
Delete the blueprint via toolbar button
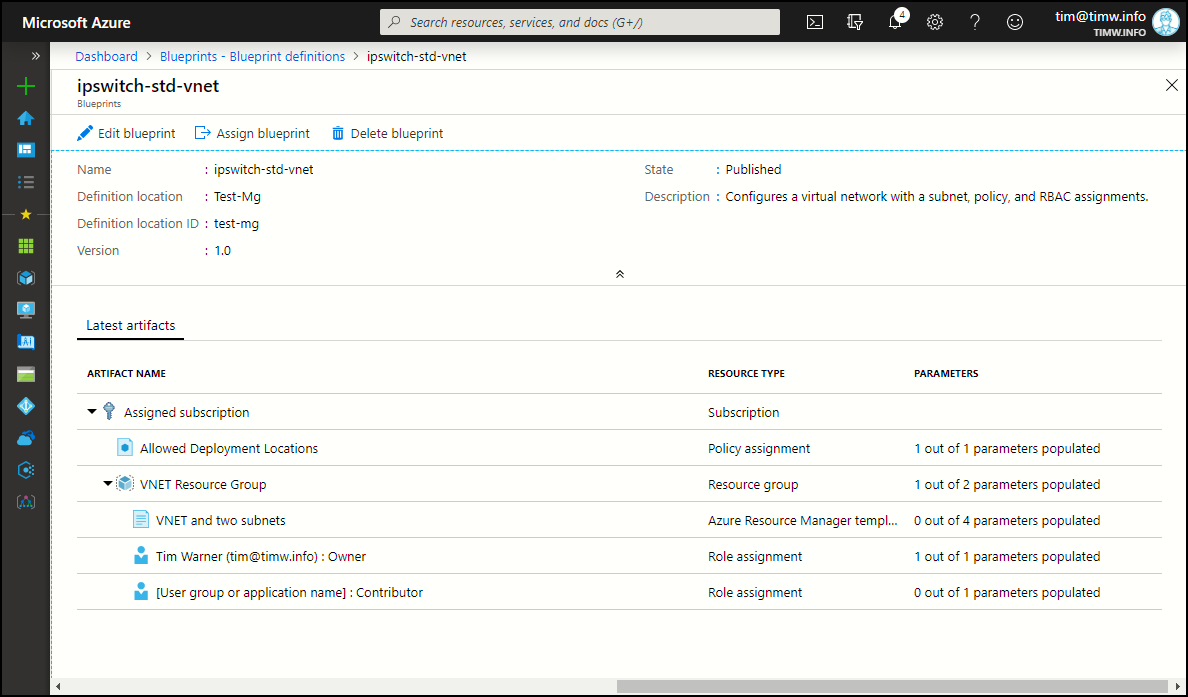(387, 133)
